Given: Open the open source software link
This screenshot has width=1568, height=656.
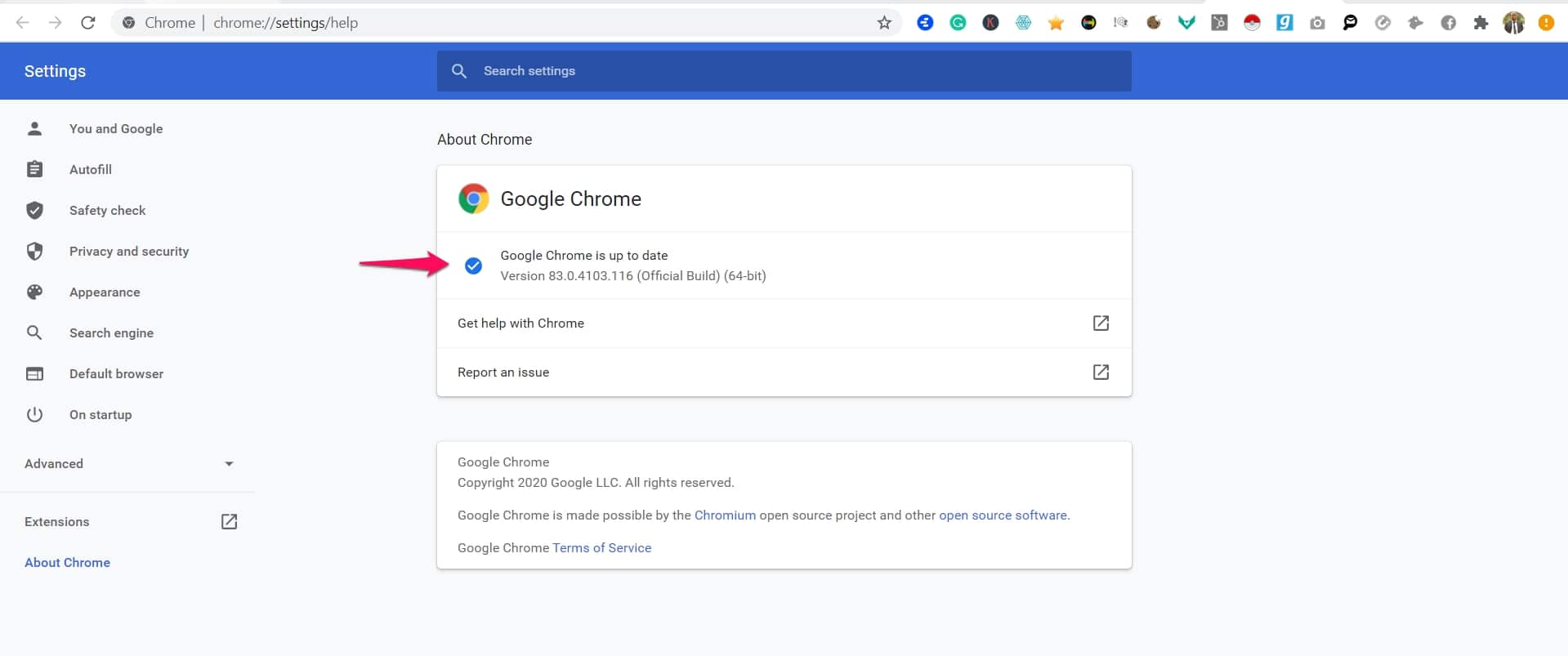Looking at the screenshot, I should coord(1003,515).
